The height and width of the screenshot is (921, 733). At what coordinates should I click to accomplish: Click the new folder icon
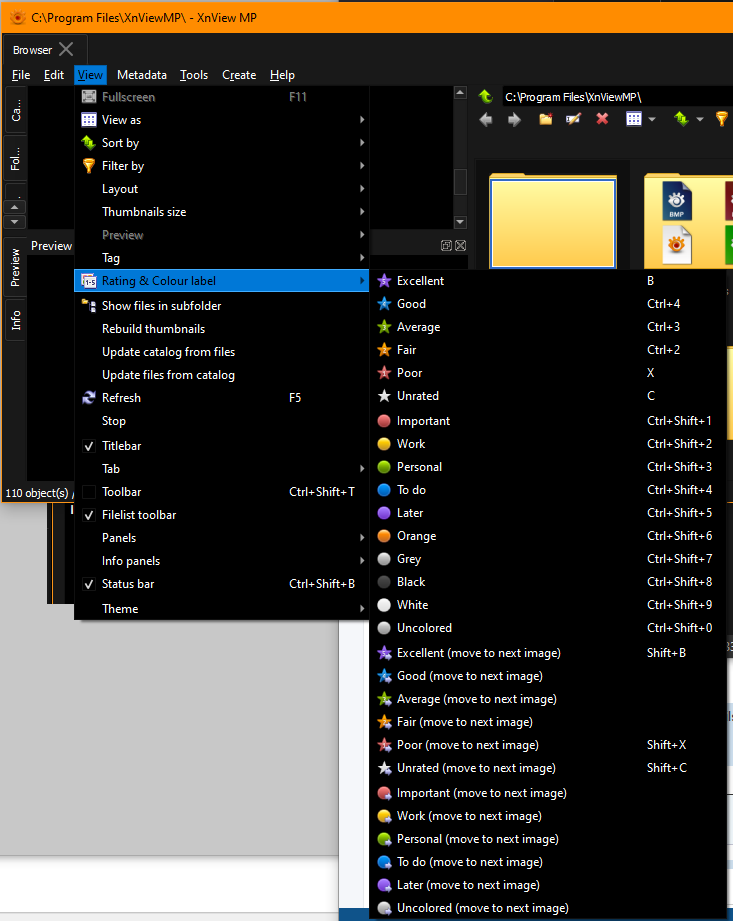tap(546, 119)
